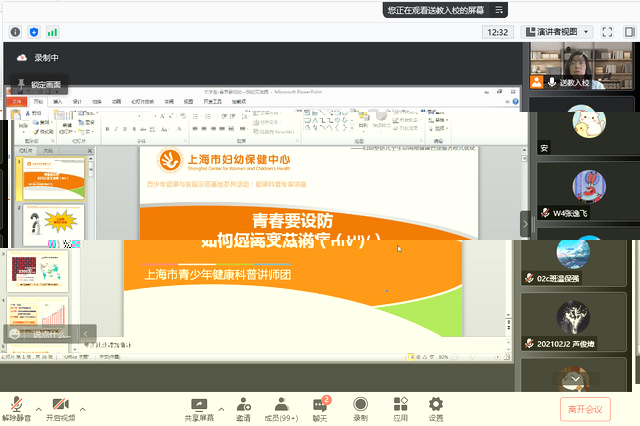Toggle the right side panel icon
Screen dimensions: 640x426
[629, 32]
